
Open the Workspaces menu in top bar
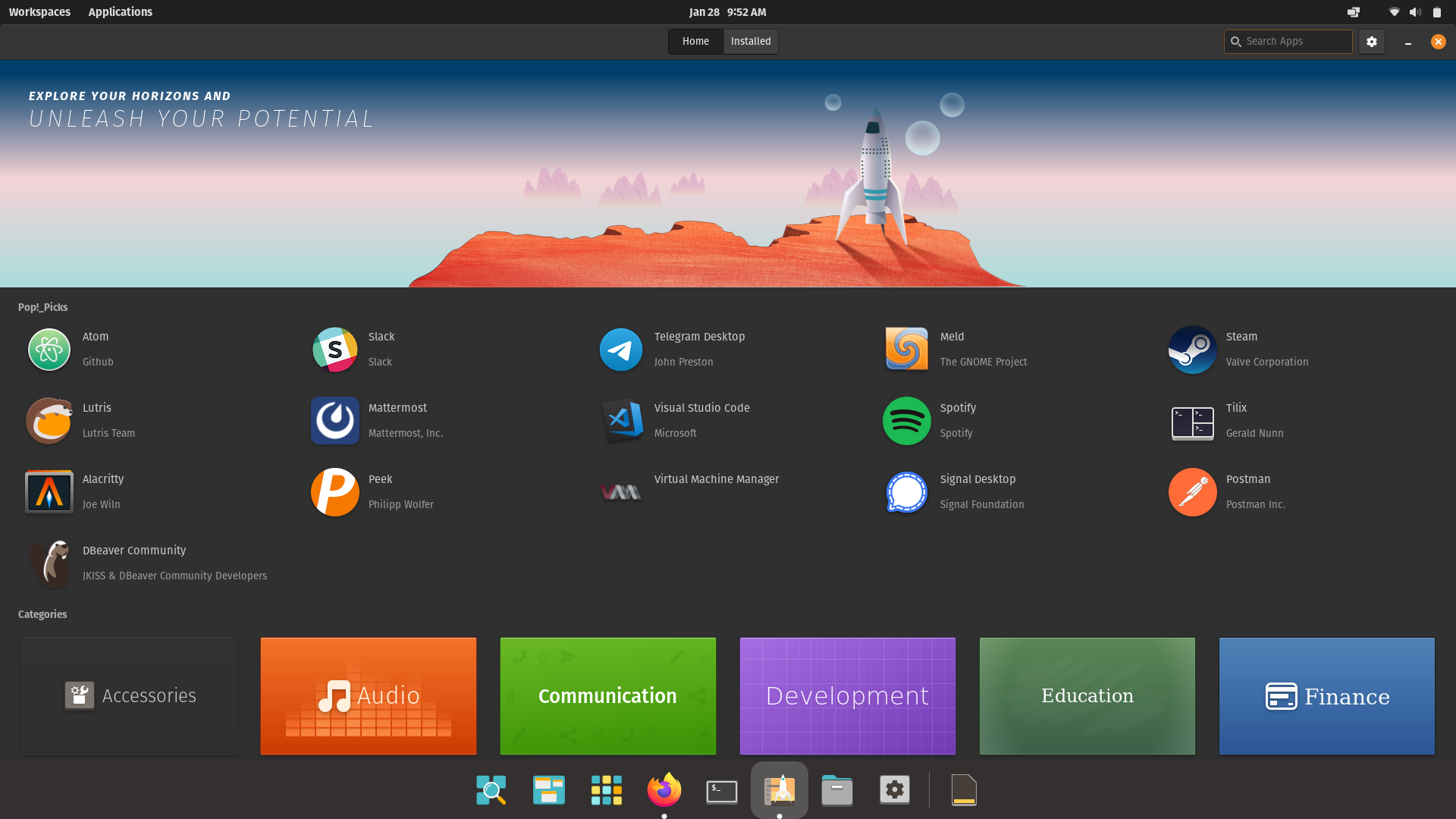pyautogui.click(x=39, y=12)
